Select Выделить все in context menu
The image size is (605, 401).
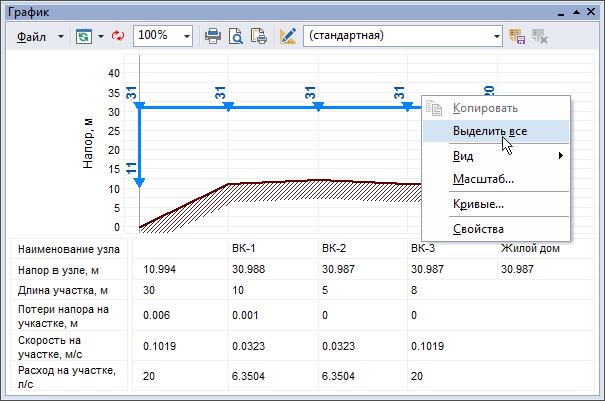[489, 131]
